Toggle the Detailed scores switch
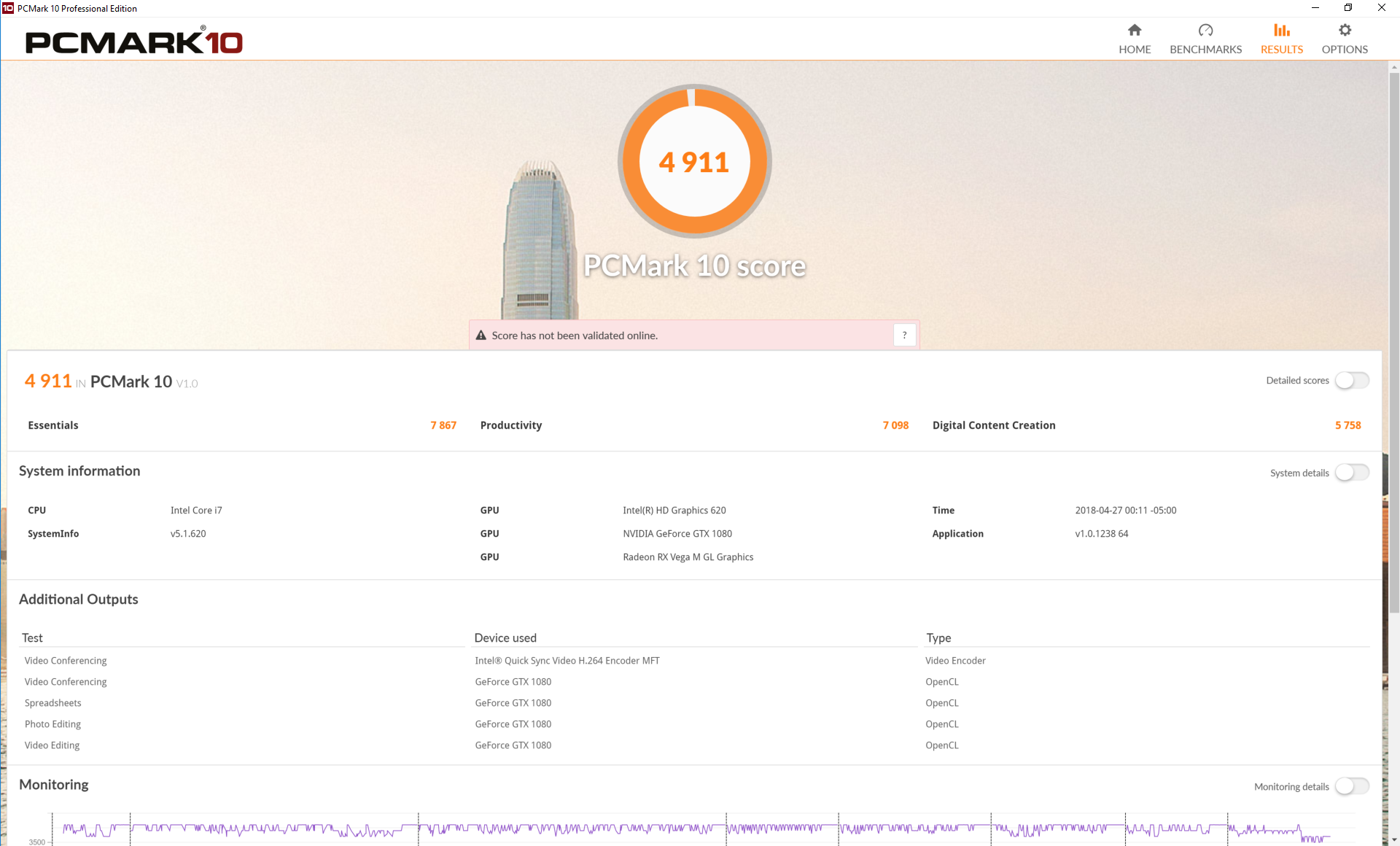 coord(1352,380)
